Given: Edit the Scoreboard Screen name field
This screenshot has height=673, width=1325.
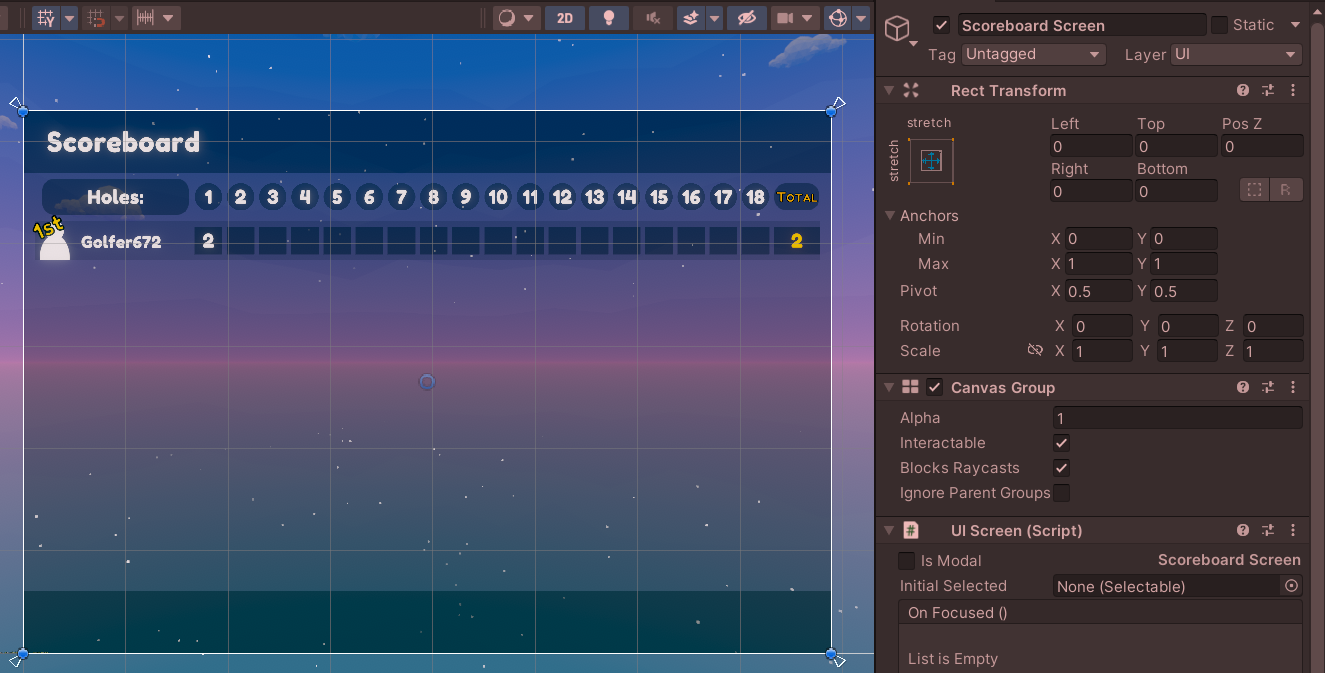Looking at the screenshot, I should (x=1081, y=25).
